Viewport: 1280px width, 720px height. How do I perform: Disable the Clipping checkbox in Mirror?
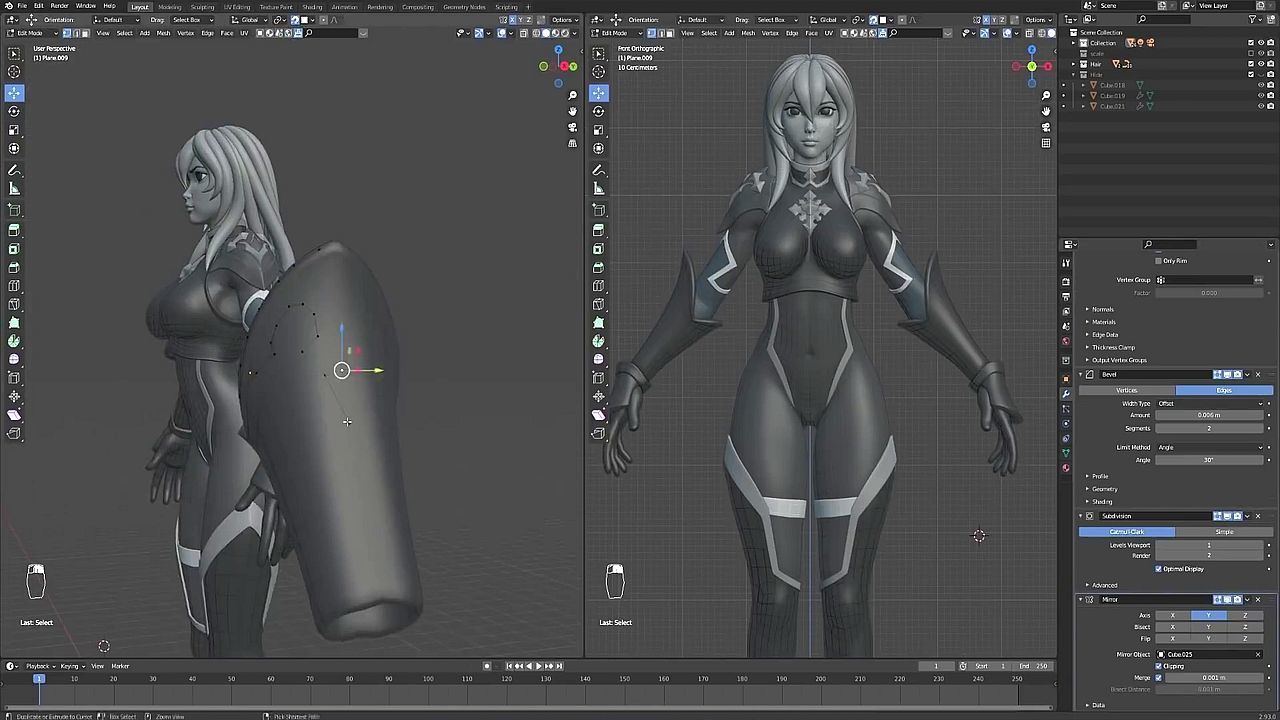pos(1159,666)
